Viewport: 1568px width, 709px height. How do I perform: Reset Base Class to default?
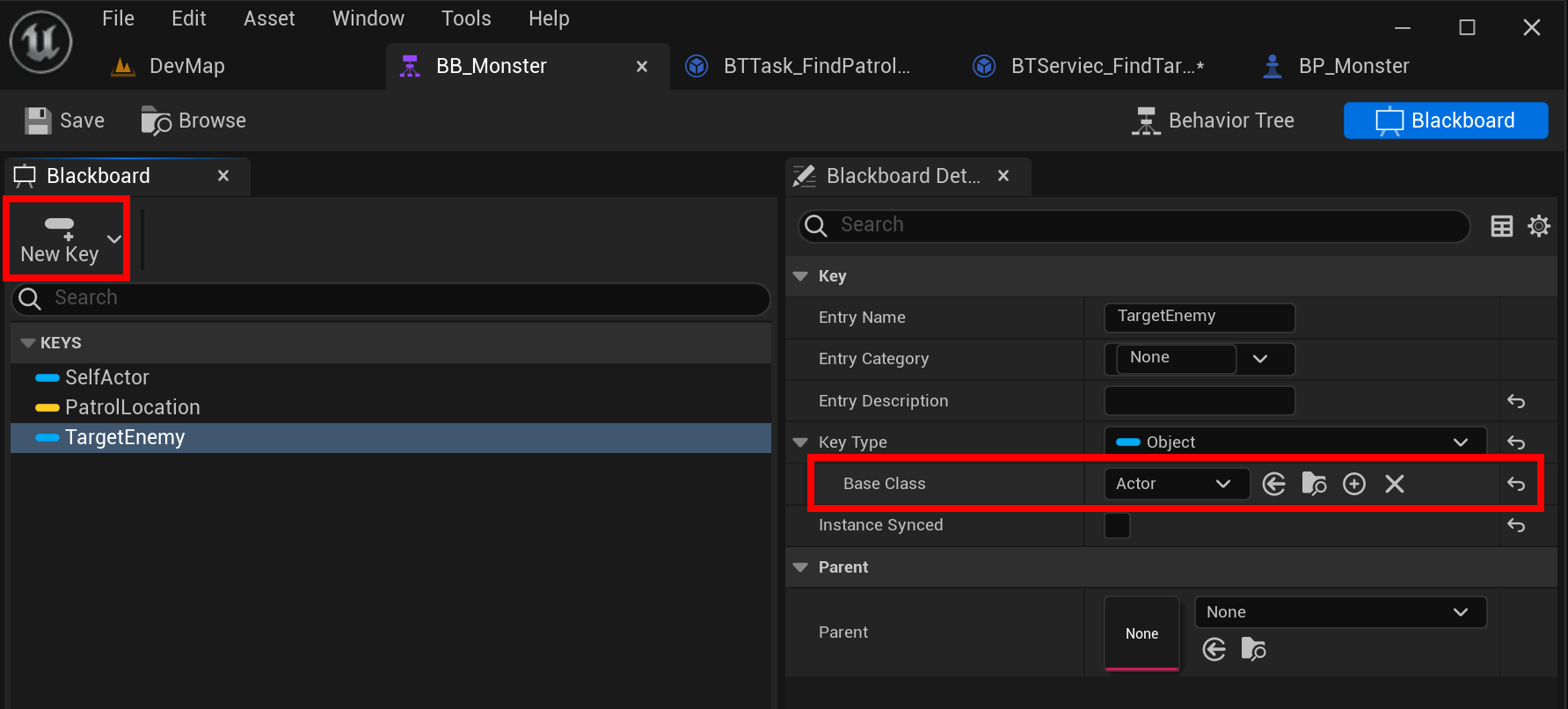(x=1516, y=484)
